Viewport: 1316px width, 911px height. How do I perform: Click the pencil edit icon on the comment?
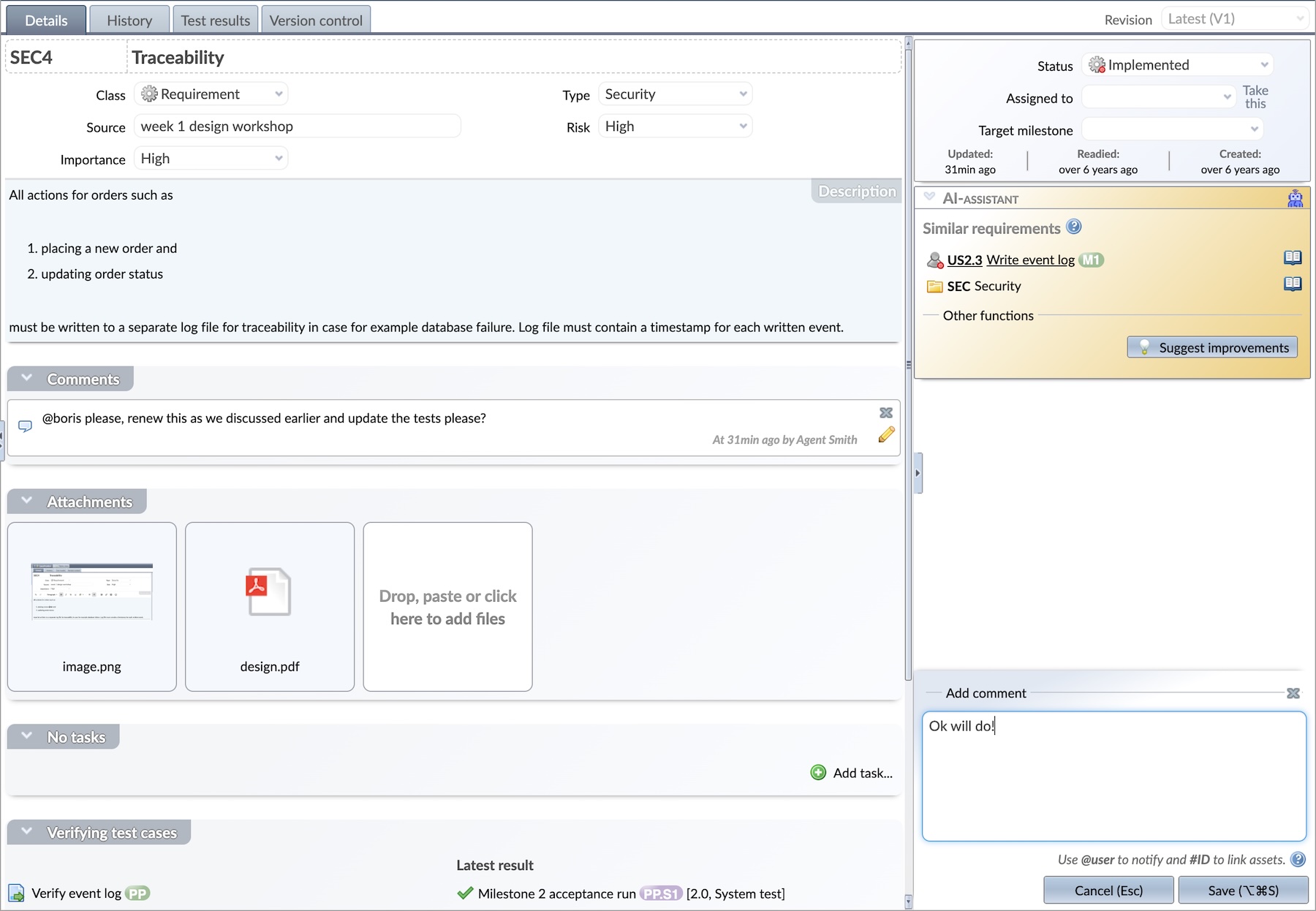(886, 435)
